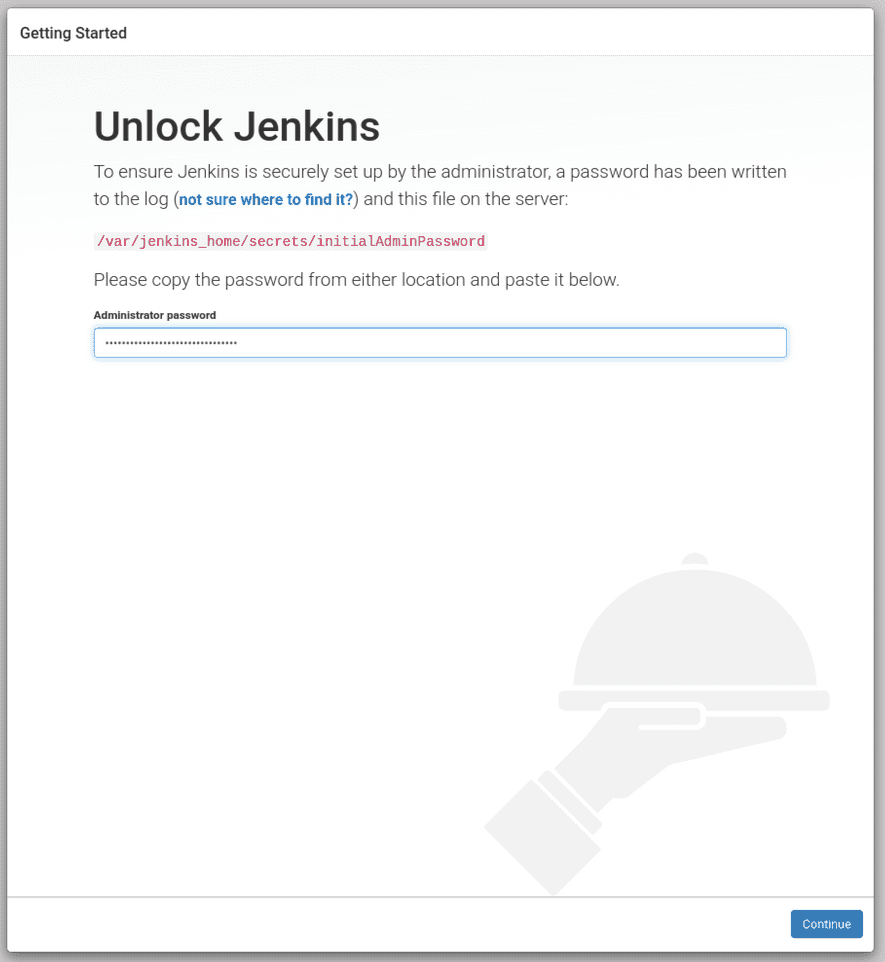
Task: Select the initialAdminPassword file path snippet
Action: click(290, 241)
